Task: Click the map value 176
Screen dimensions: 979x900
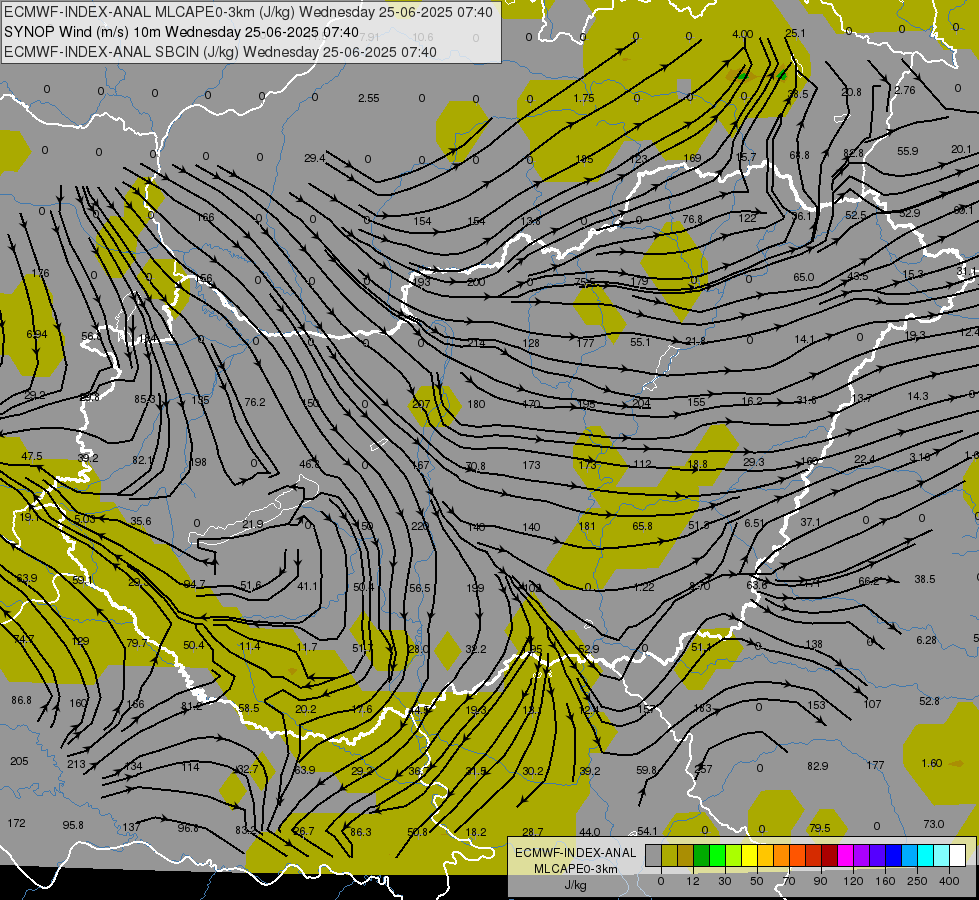Action: click(40, 273)
